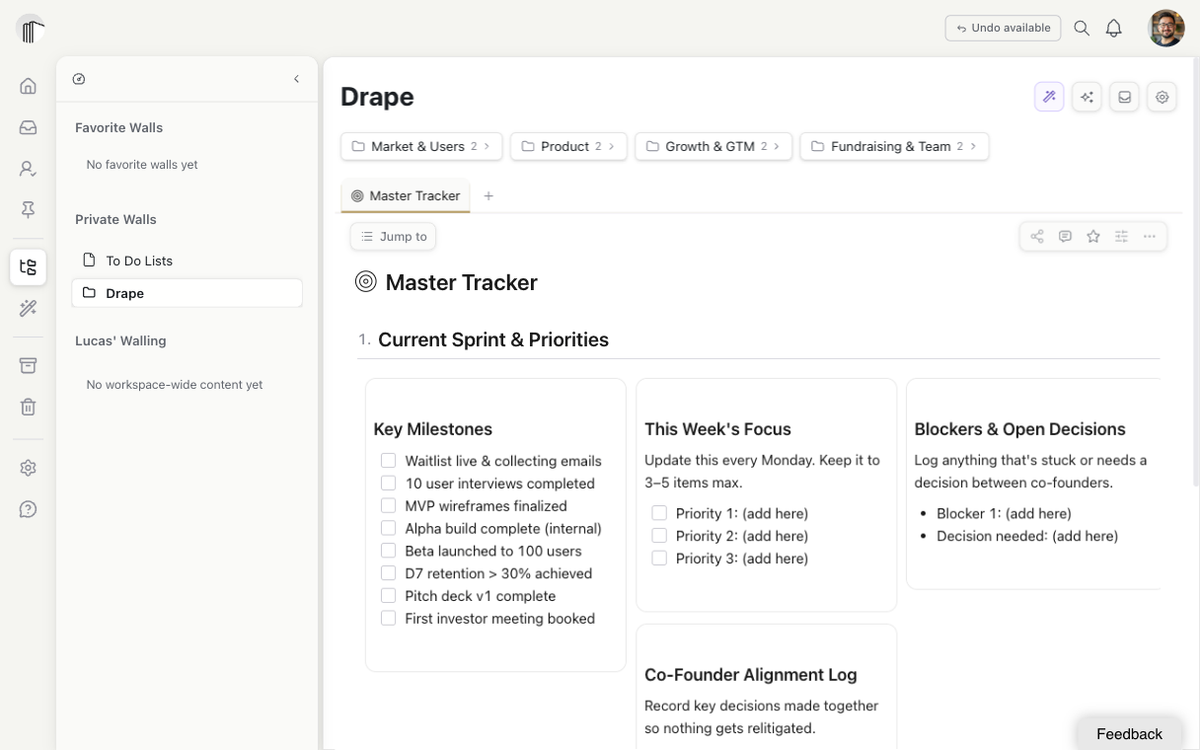Screen dimensions: 1200x750
Task: Open the Jump to menu
Action: (x=393, y=236)
